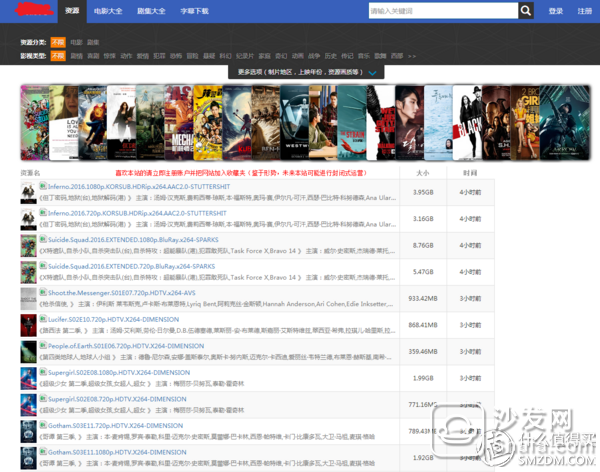Filter genre by 动作

click(126, 56)
